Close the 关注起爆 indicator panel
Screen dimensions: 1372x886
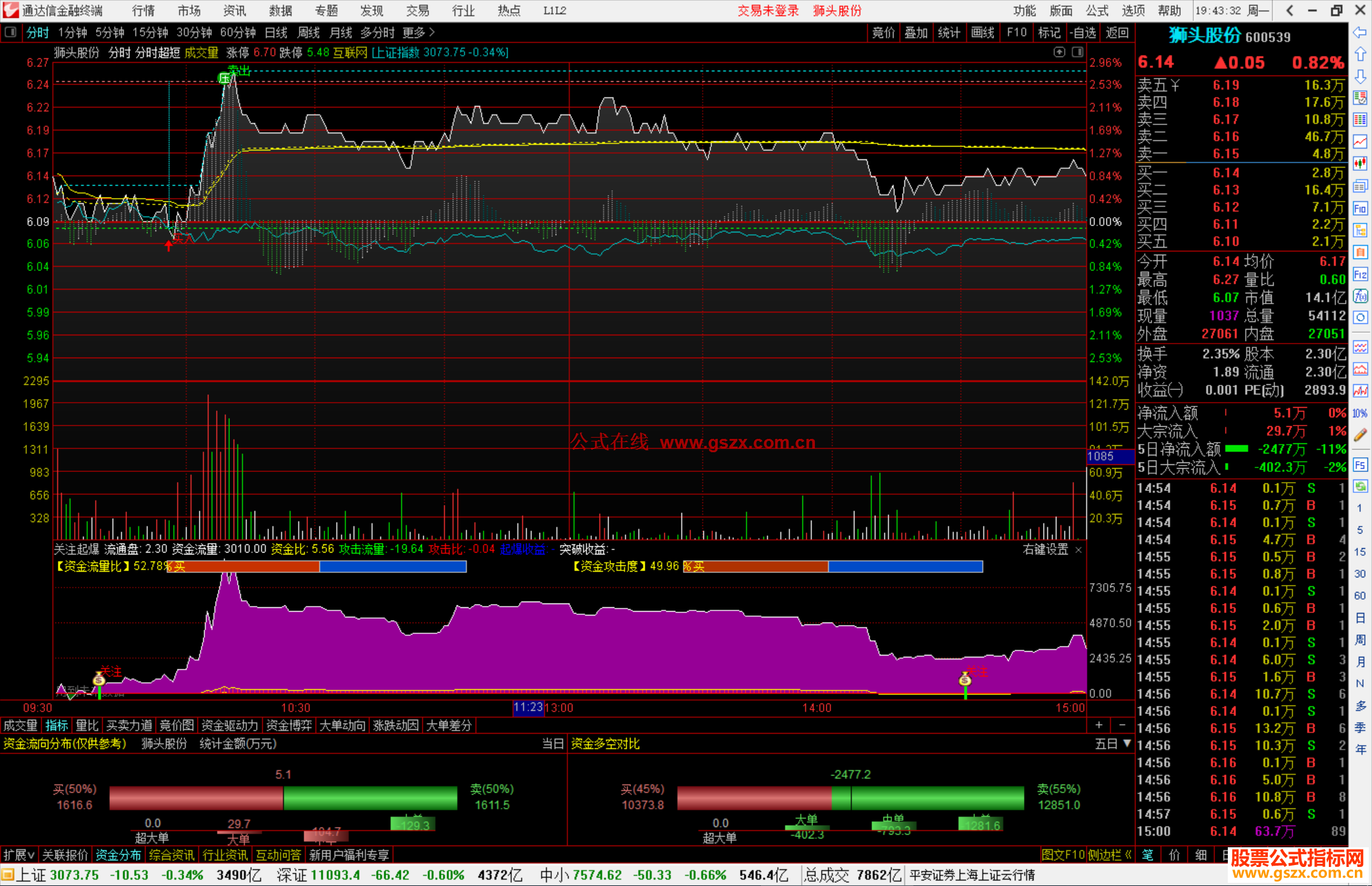click(1079, 550)
